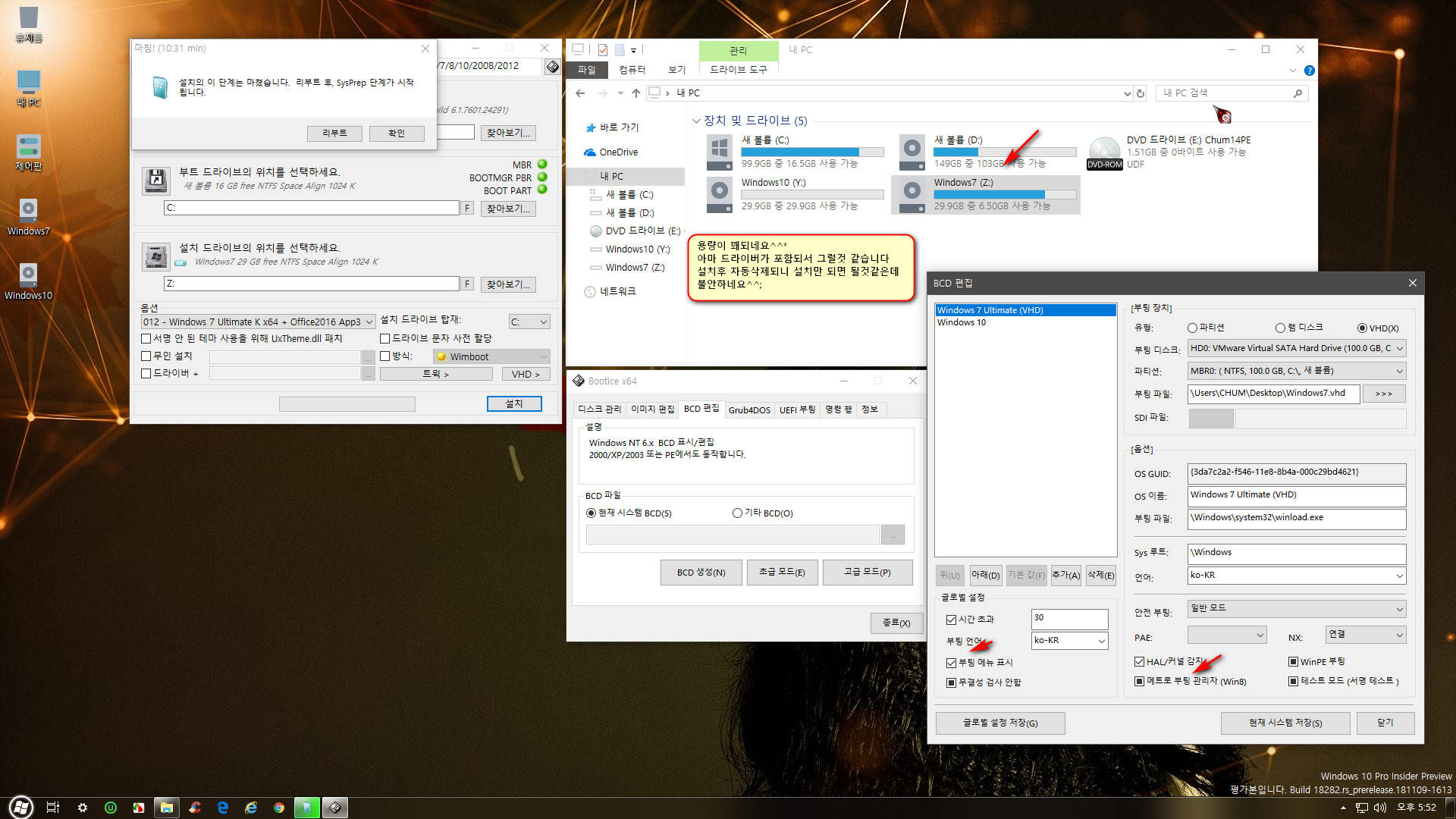Open Task View on the taskbar
The height and width of the screenshot is (819, 1456).
(x=52, y=808)
